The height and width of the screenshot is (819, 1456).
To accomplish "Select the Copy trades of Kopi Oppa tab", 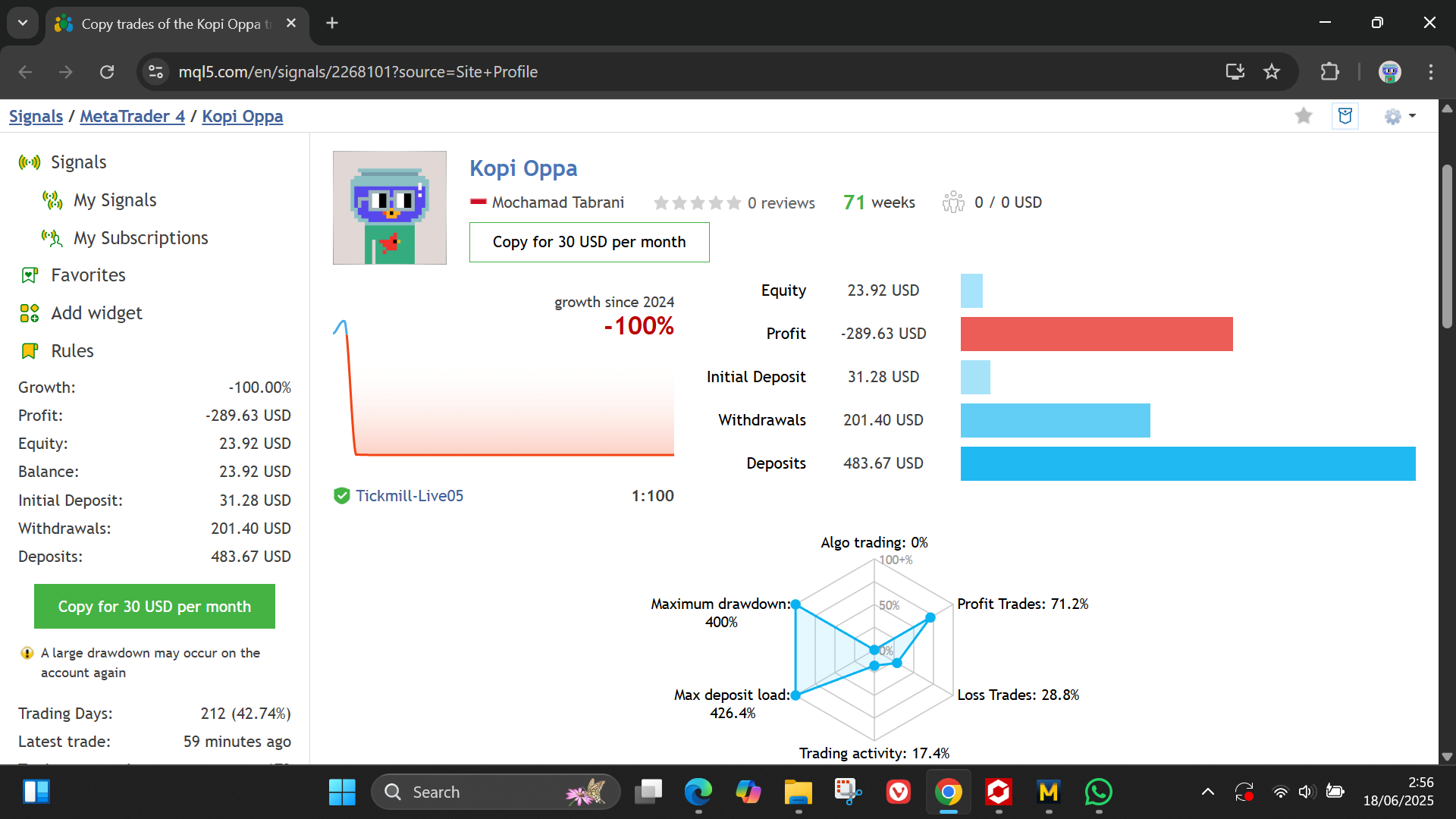I will tap(176, 24).
